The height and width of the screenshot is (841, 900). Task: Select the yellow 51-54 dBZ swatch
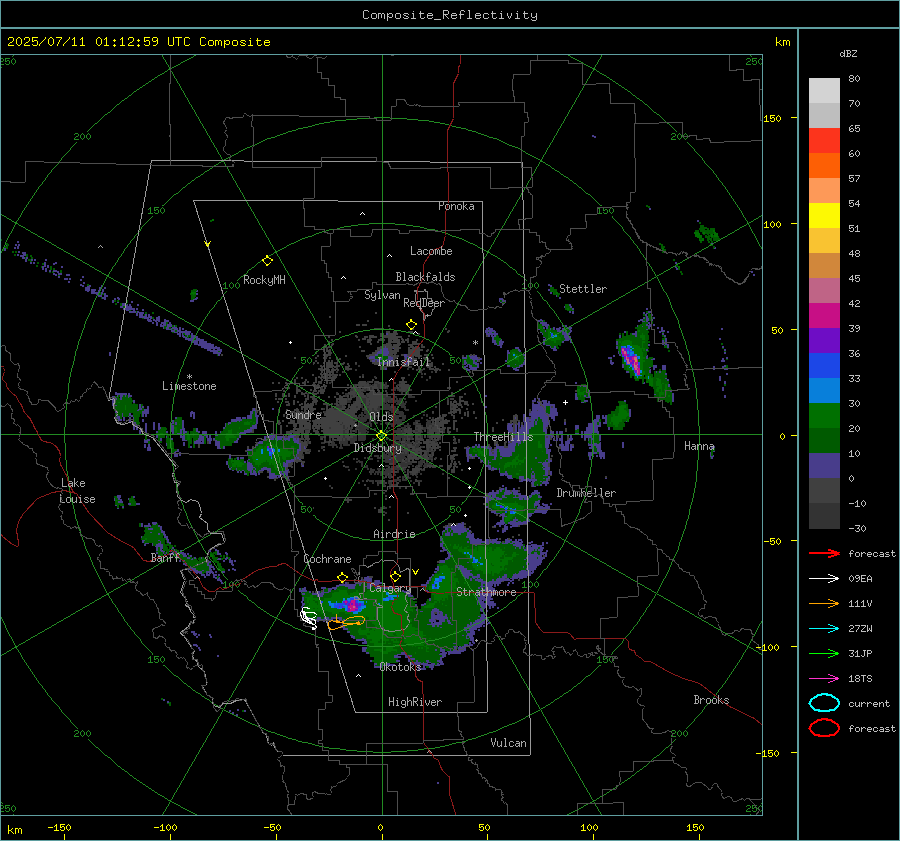point(824,215)
